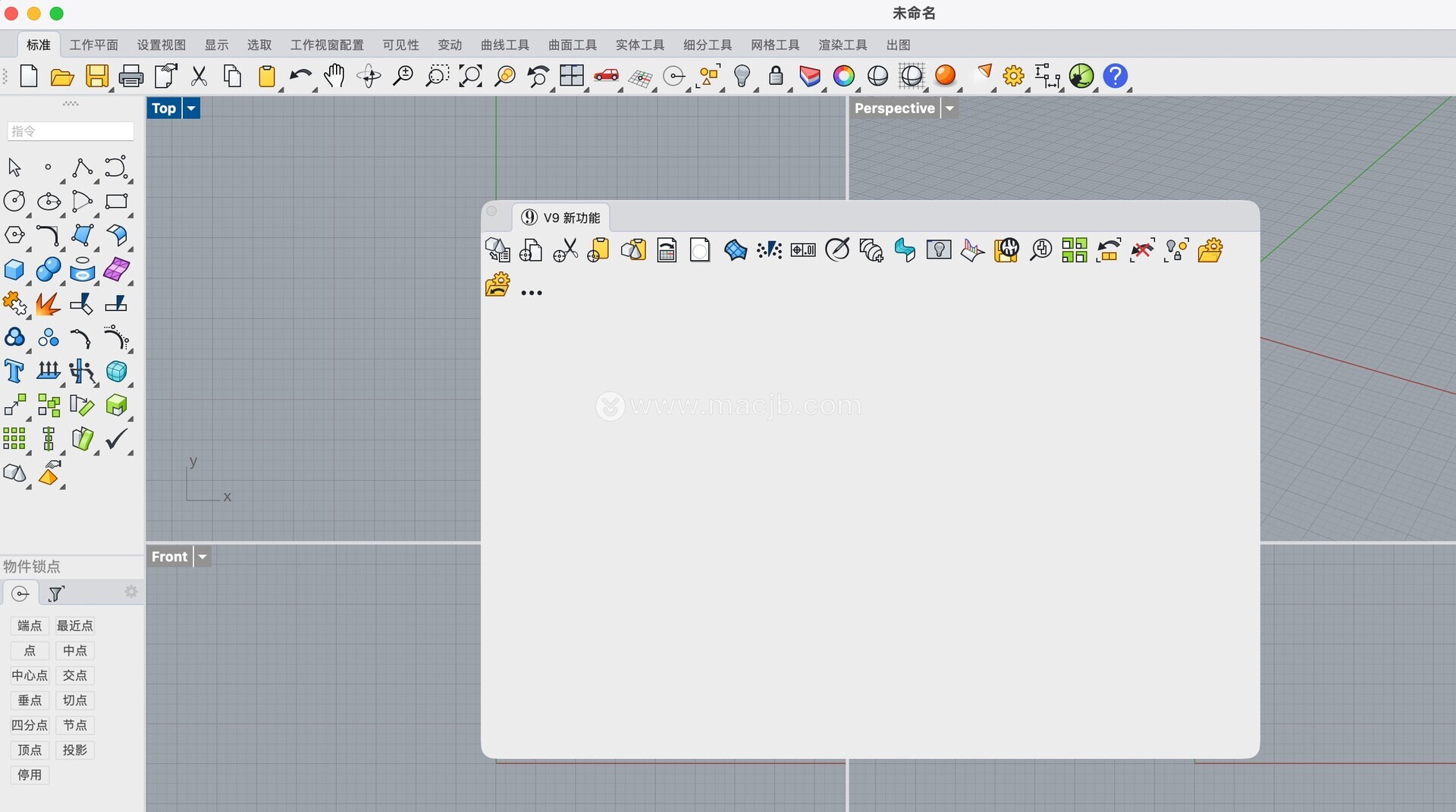Select the Circle drawing tool
Viewport: 1456px width, 812px height.
tap(14, 201)
